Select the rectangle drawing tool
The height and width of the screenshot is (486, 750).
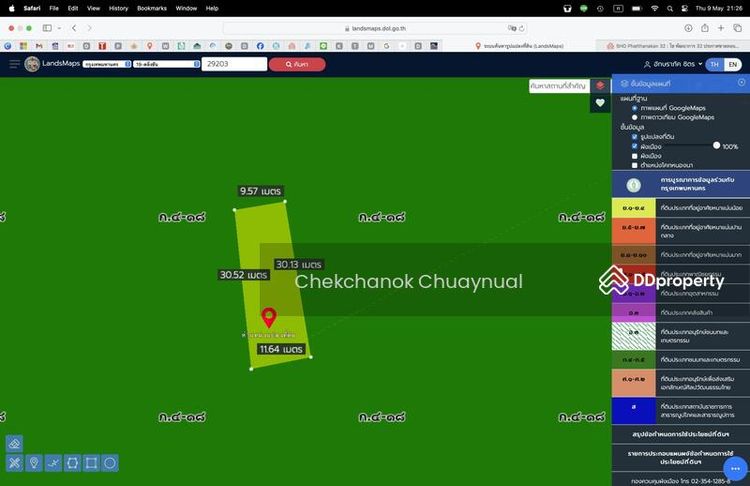click(91, 463)
